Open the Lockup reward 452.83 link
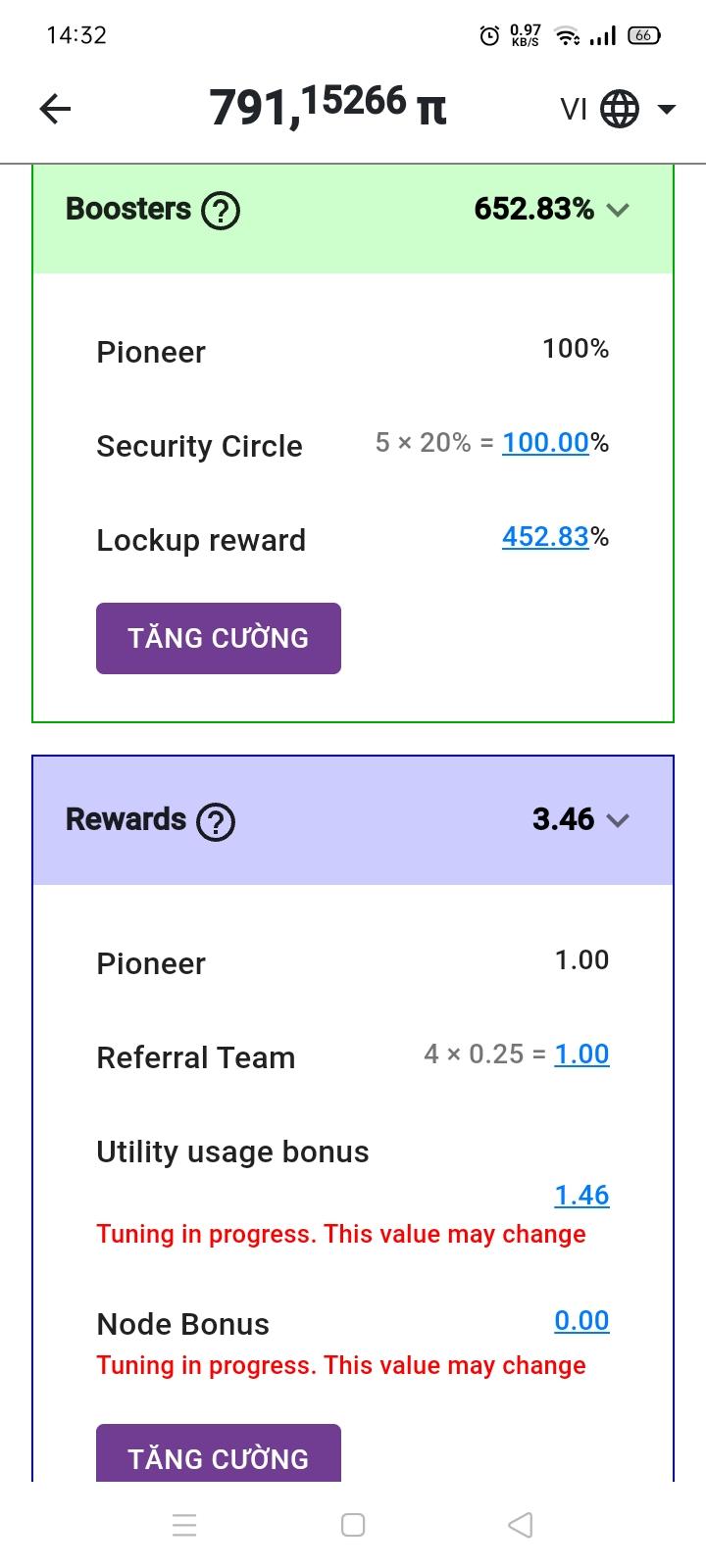 (x=545, y=537)
